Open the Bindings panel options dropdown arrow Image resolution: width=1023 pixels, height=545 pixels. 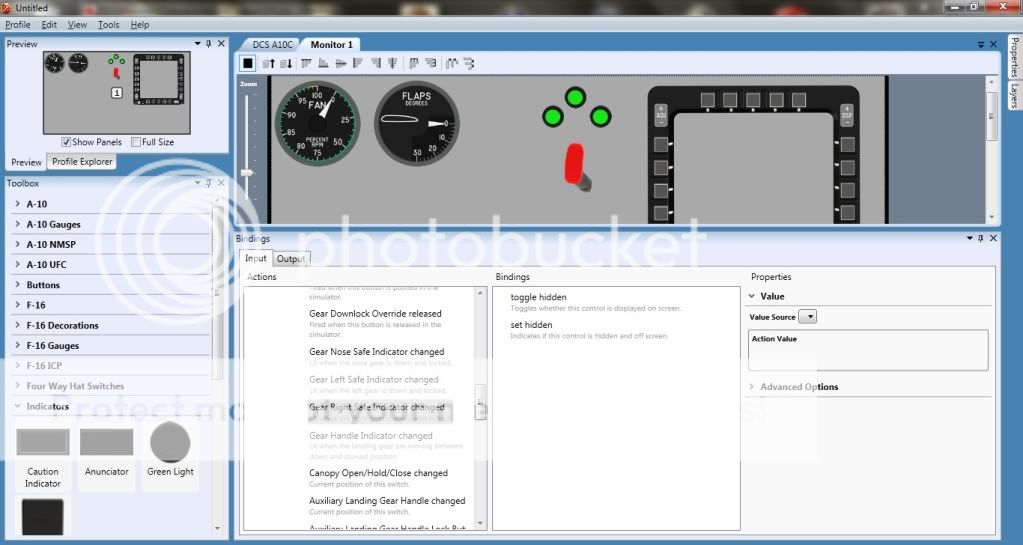tap(970, 238)
